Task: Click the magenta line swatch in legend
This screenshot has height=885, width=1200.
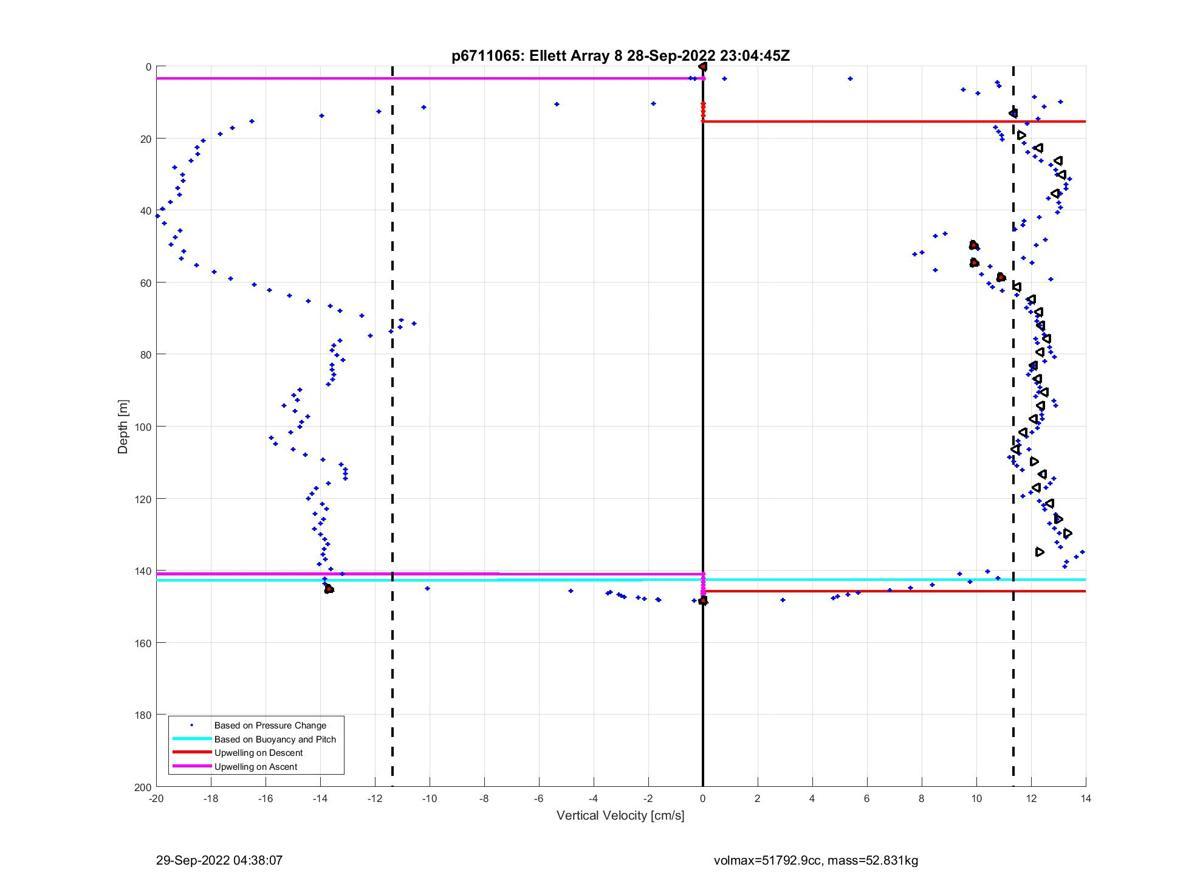Action: (191, 767)
